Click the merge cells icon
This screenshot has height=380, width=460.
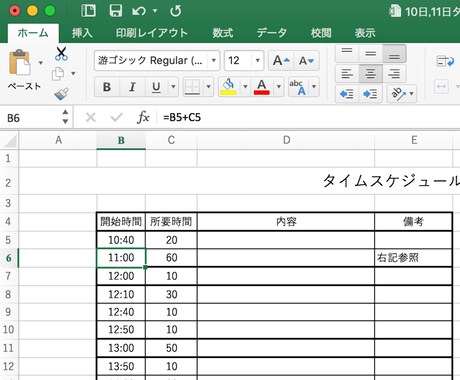click(441, 87)
